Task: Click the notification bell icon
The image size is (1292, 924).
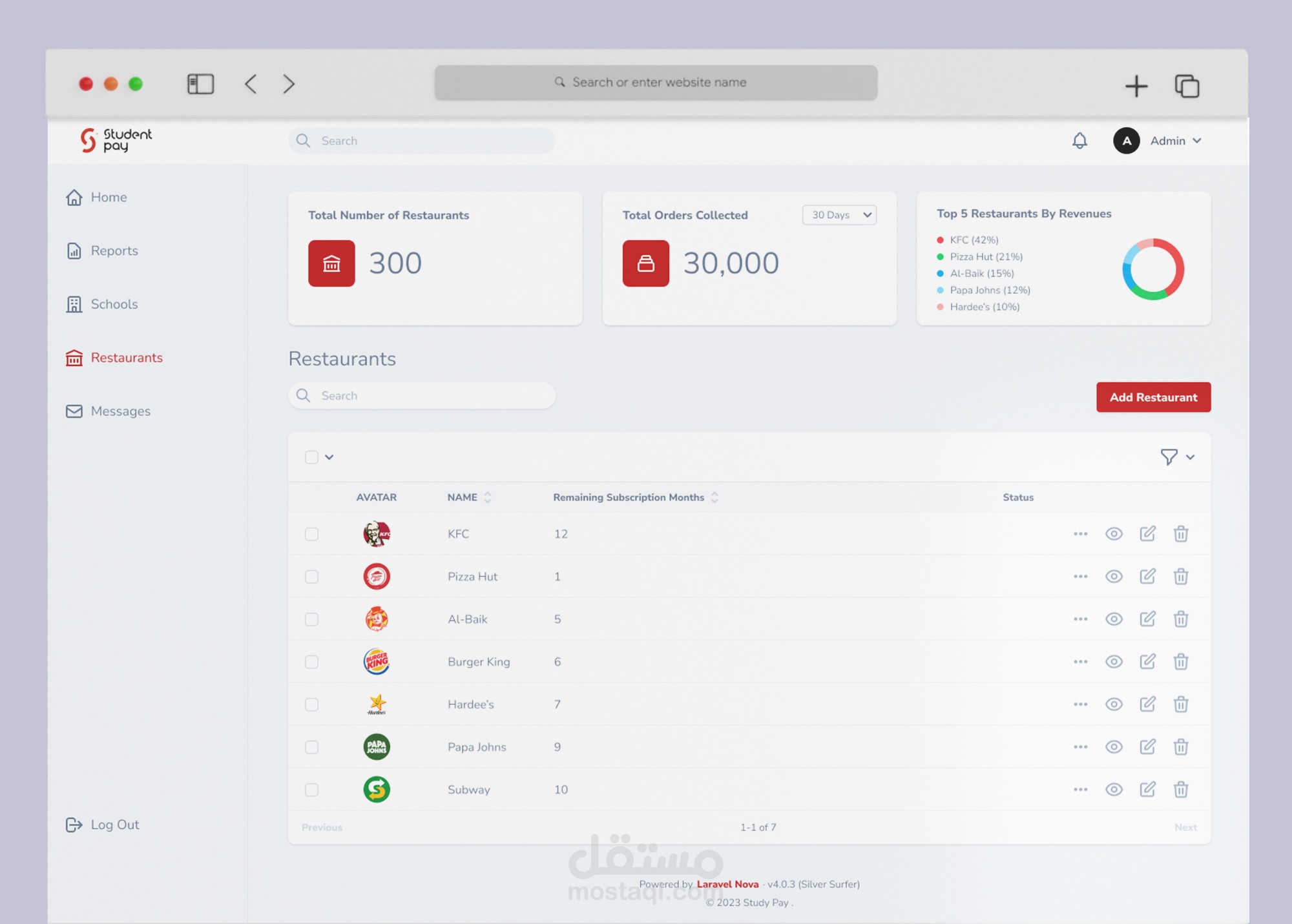Action: 1079,141
